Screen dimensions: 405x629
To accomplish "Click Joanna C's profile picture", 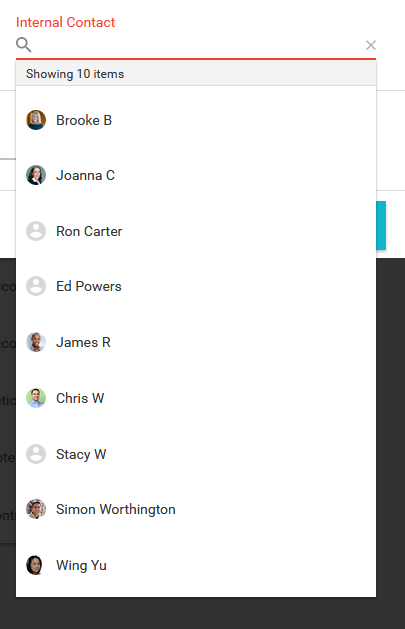I will click(x=36, y=175).
